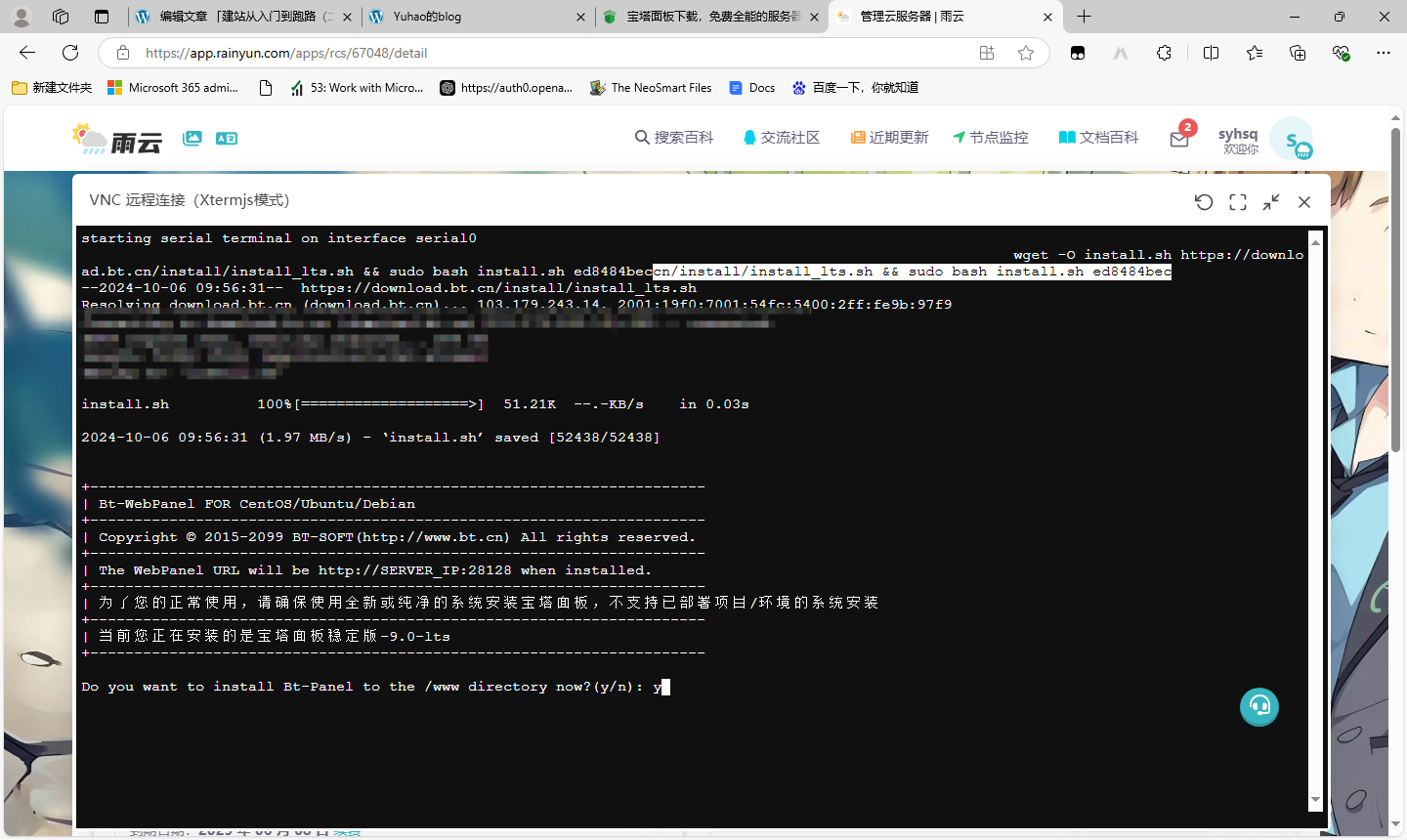The height and width of the screenshot is (840, 1407).
Task: Close the VNC remote connection dialog
Action: [x=1304, y=202]
